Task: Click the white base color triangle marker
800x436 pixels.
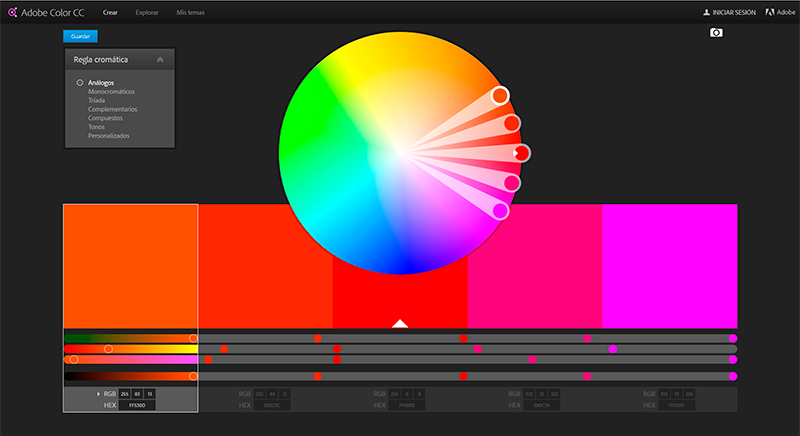Action: [400, 323]
